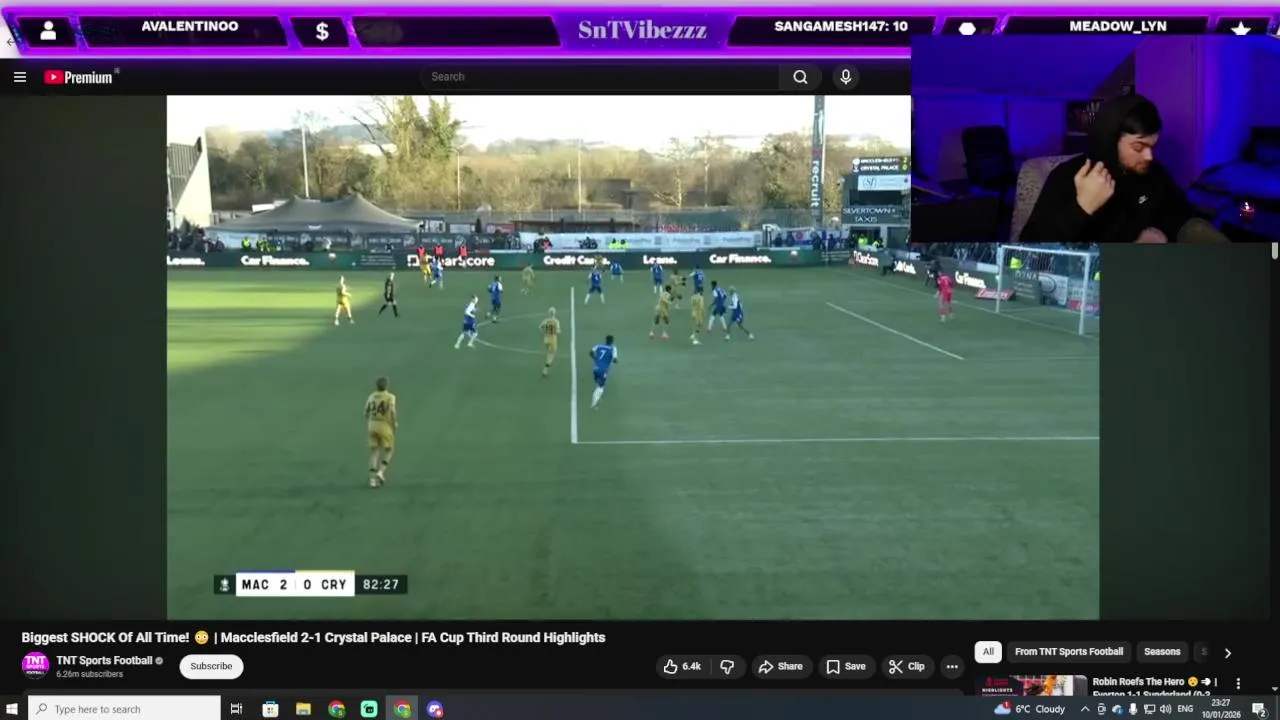Open the volume speaker tray icon
Image resolution: width=1280 pixels, height=720 pixels.
(1165, 709)
